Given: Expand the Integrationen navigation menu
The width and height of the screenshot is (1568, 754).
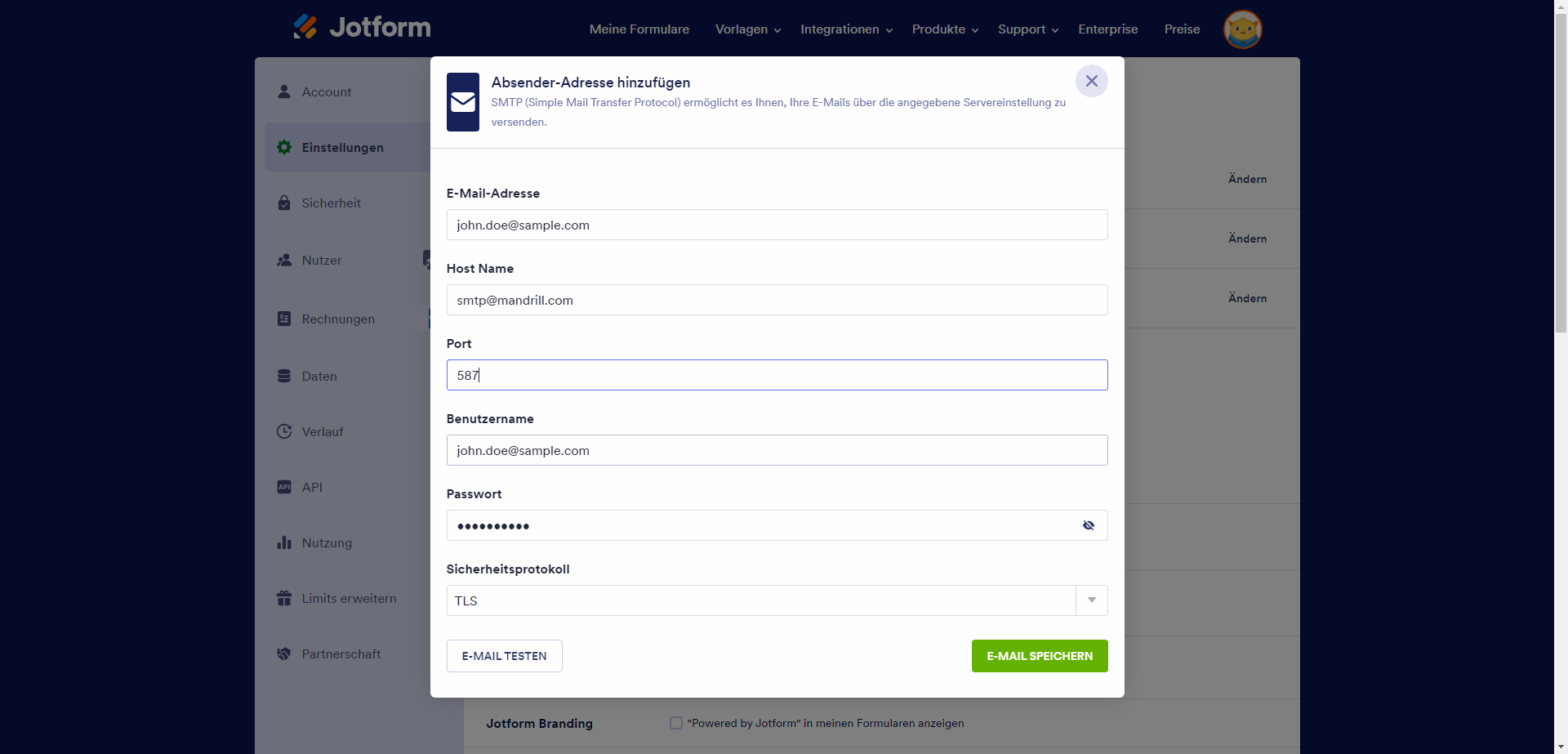Looking at the screenshot, I should click(x=846, y=29).
